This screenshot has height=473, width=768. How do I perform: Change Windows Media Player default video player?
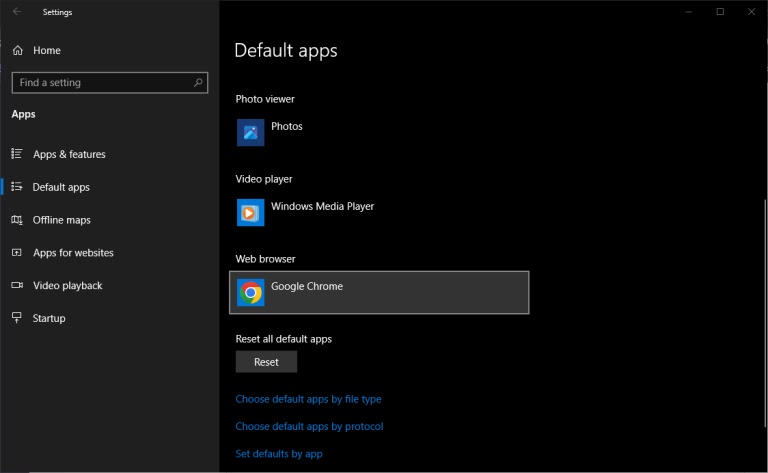(x=379, y=212)
